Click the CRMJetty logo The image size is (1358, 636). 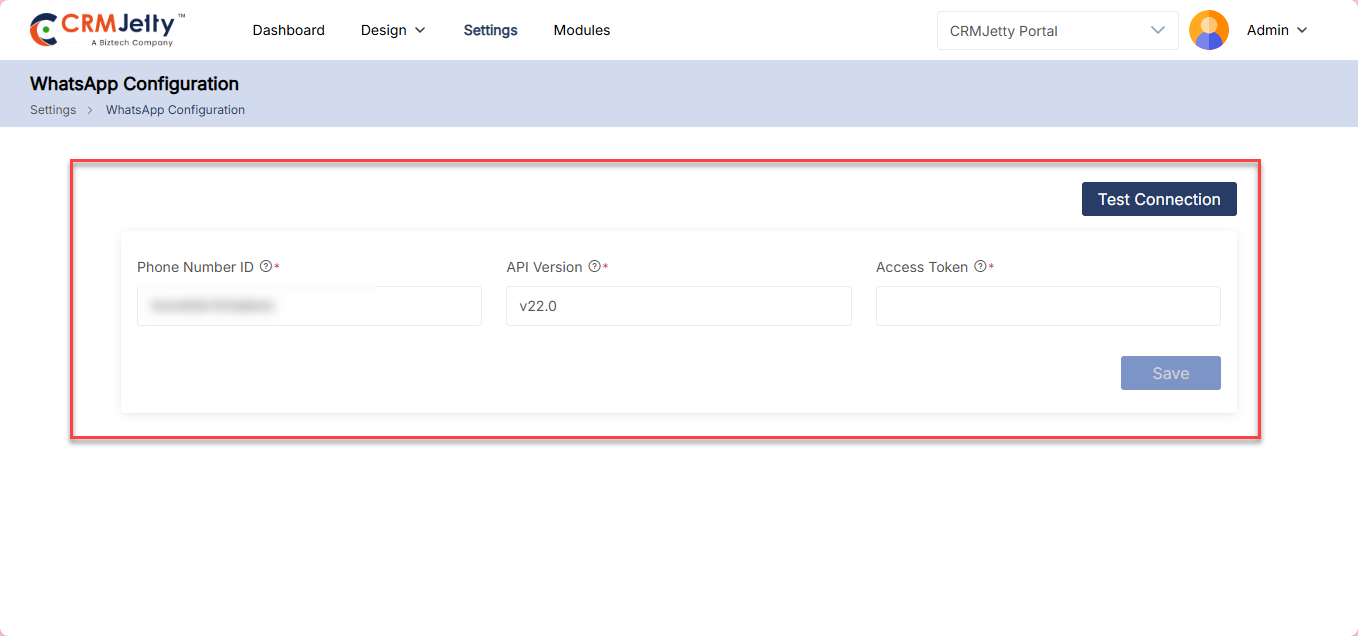107,30
